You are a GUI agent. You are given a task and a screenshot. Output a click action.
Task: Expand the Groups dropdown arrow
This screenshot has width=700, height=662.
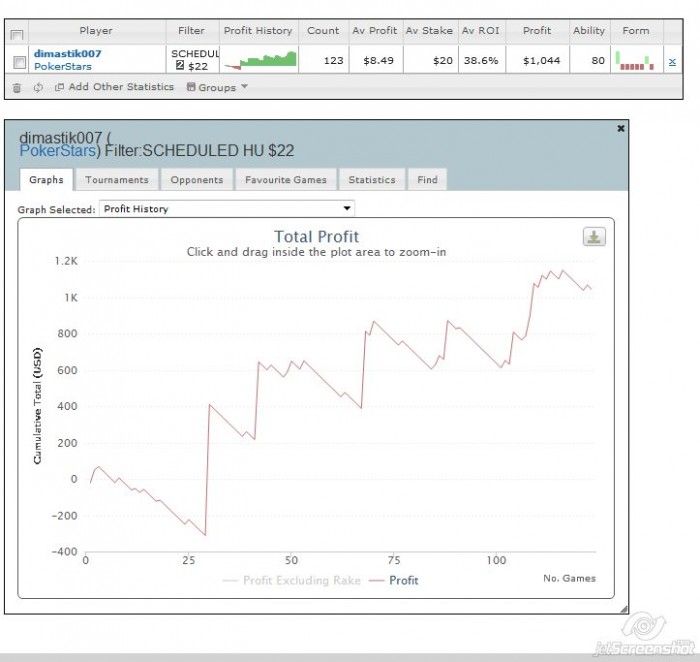click(244, 86)
